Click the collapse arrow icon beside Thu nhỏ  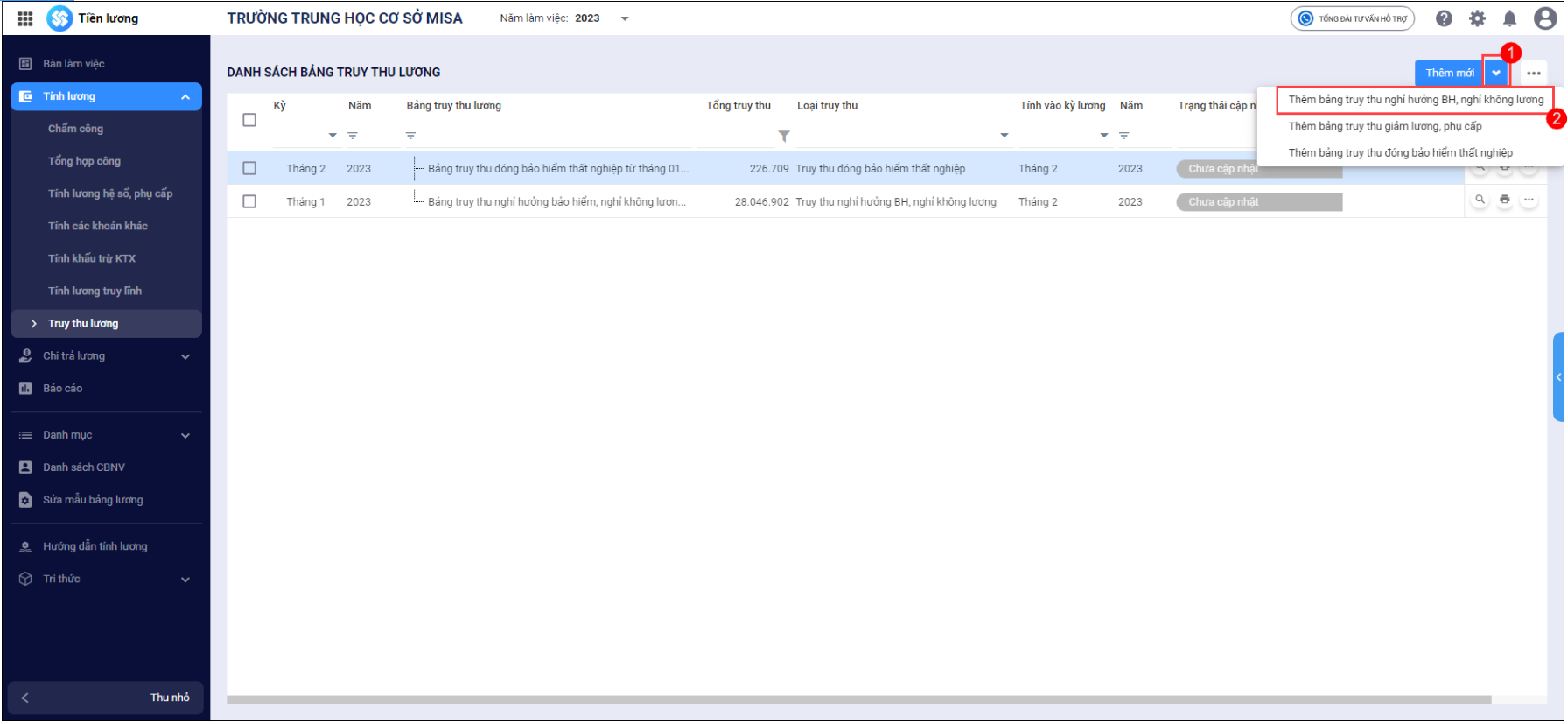pyautogui.click(x=25, y=699)
